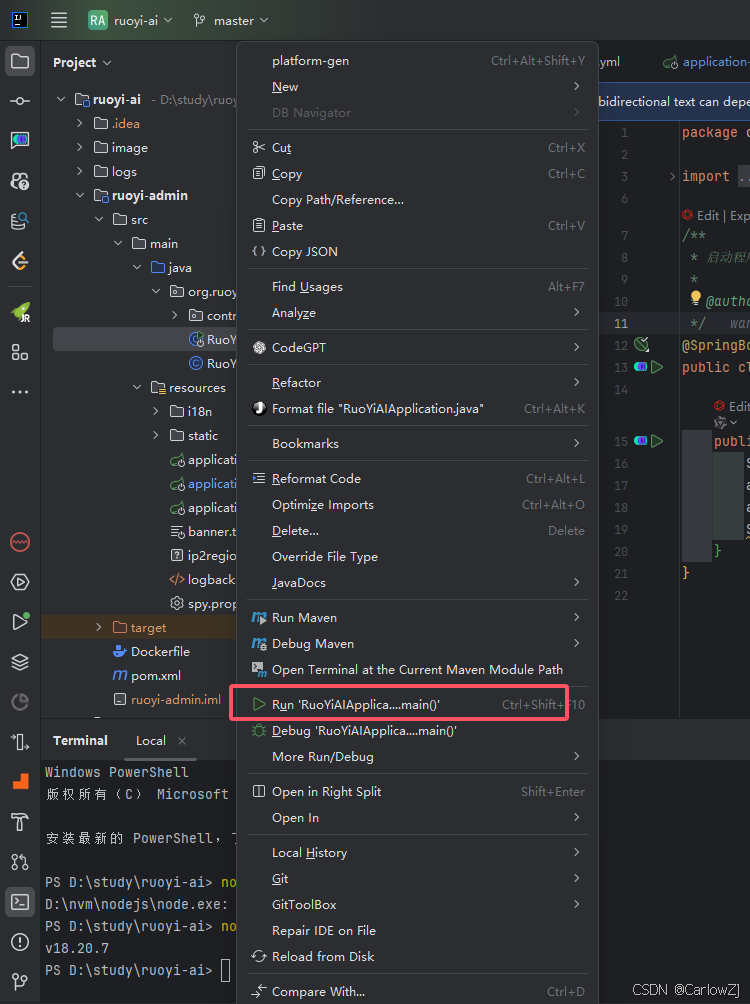Screen dimensions: 750x1004
Task: Close the Local terminal tab
Action: coord(182,741)
